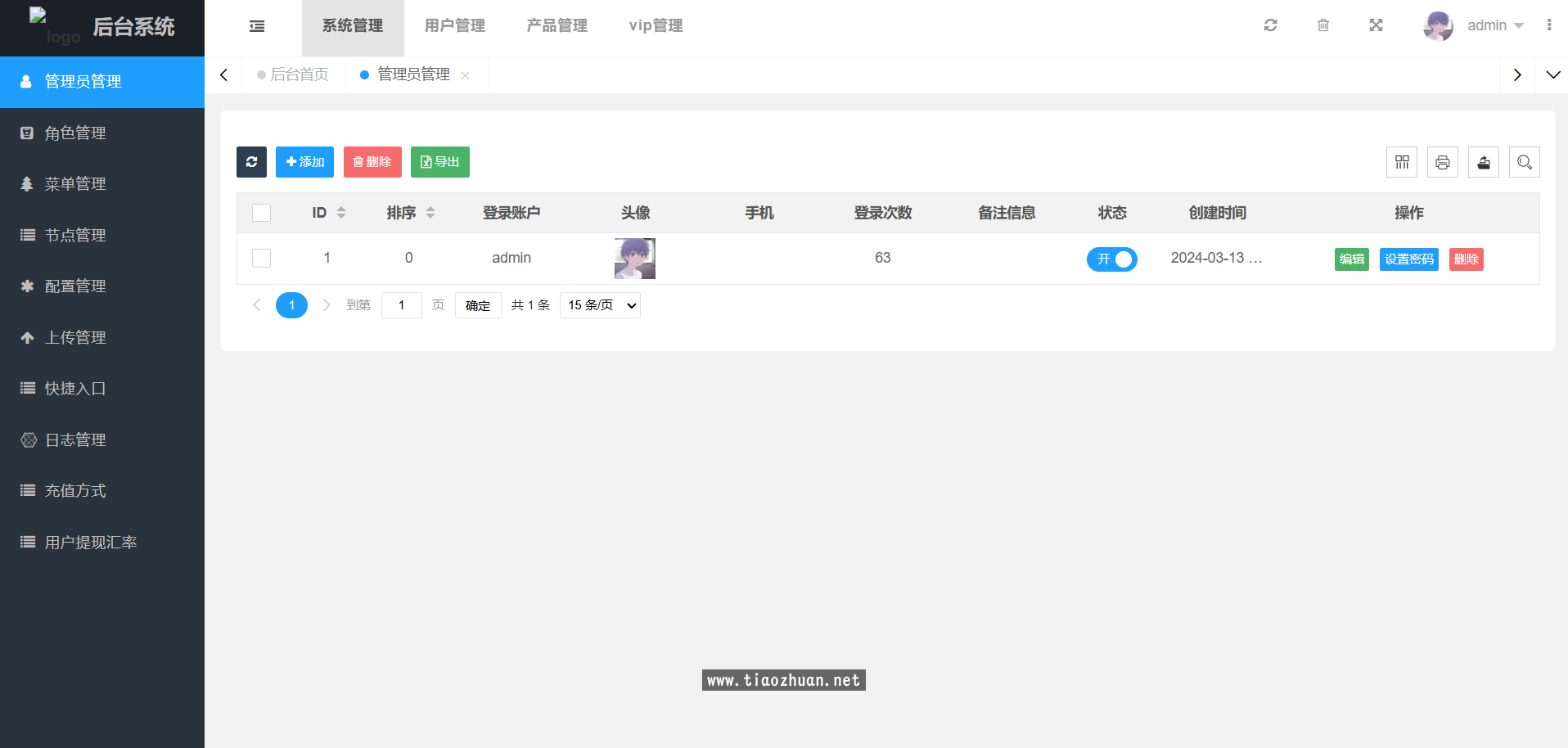Open 配置管理 in the sidebar
1568x748 pixels.
pyautogui.click(x=102, y=286)
